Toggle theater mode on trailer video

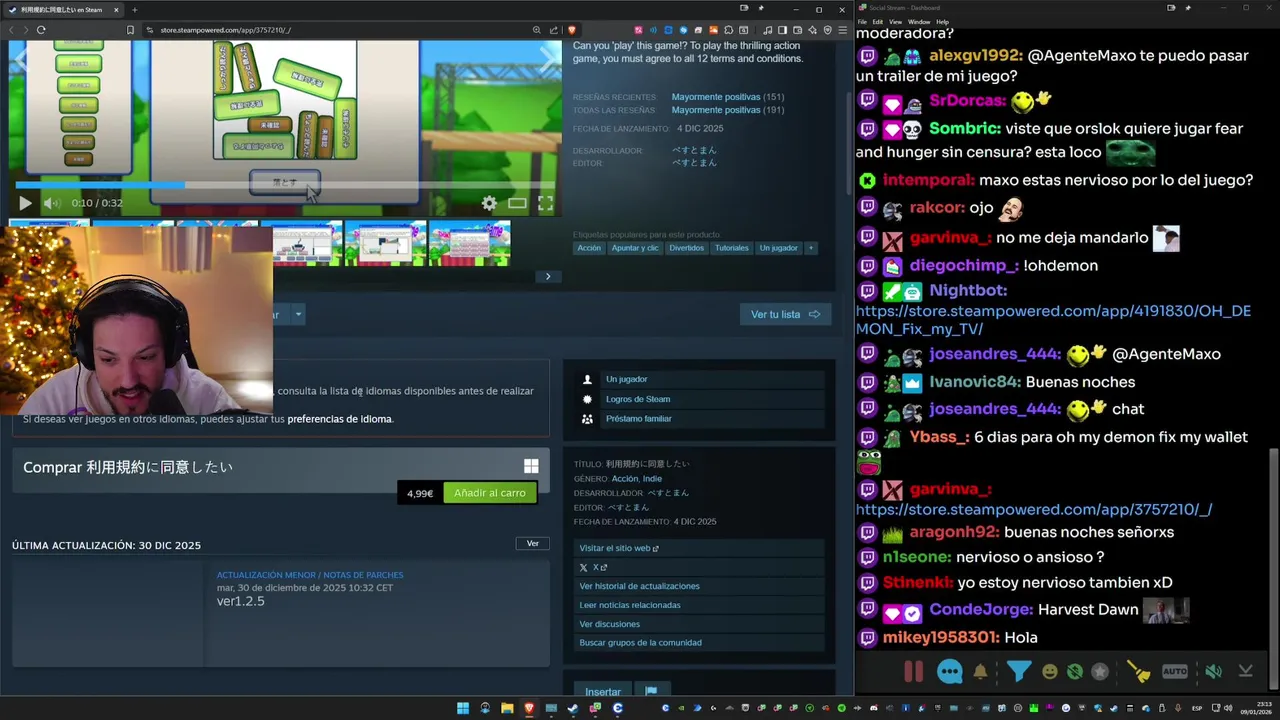517,203
